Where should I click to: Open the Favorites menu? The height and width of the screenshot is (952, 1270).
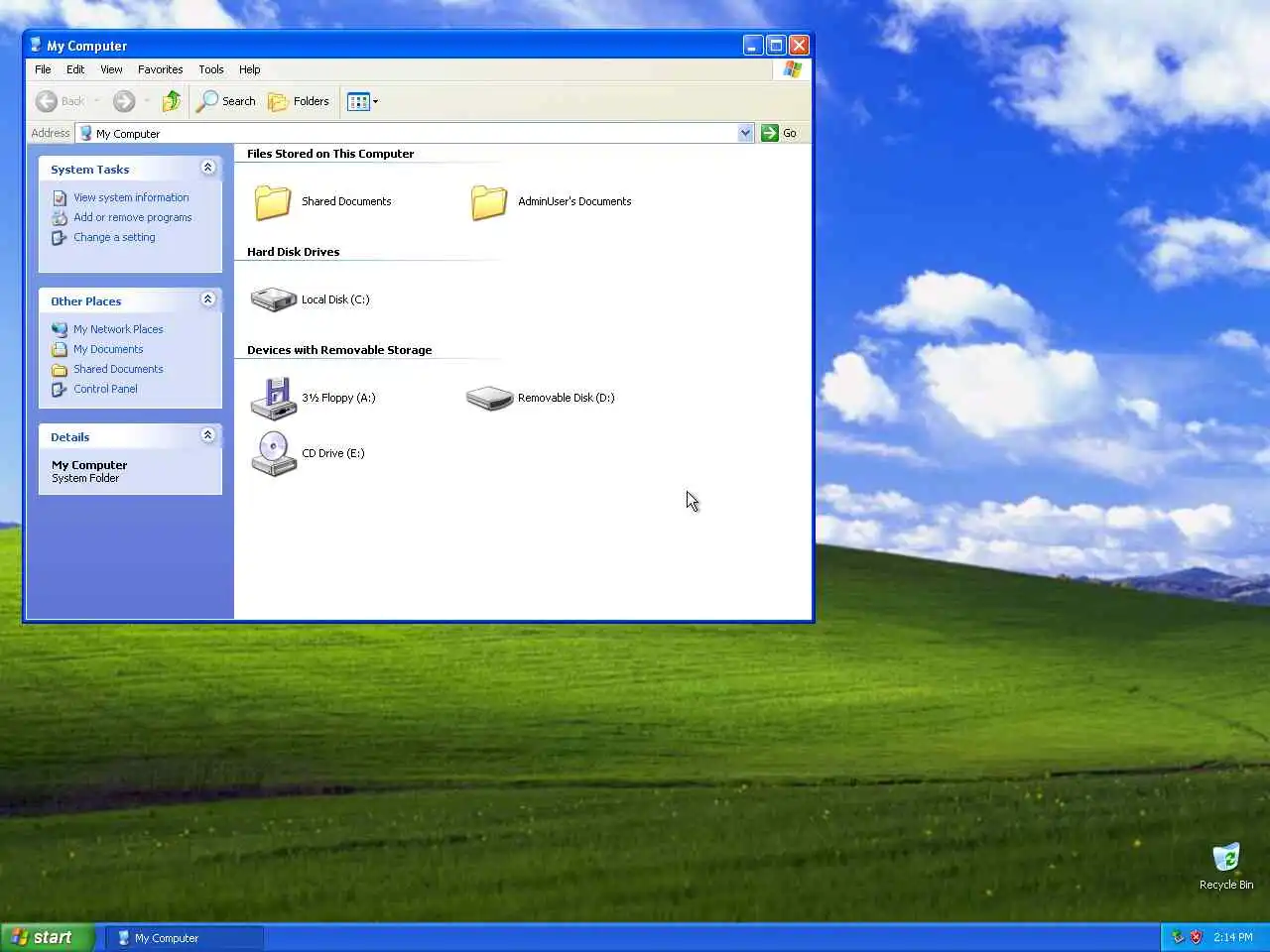tap(160, 69)
